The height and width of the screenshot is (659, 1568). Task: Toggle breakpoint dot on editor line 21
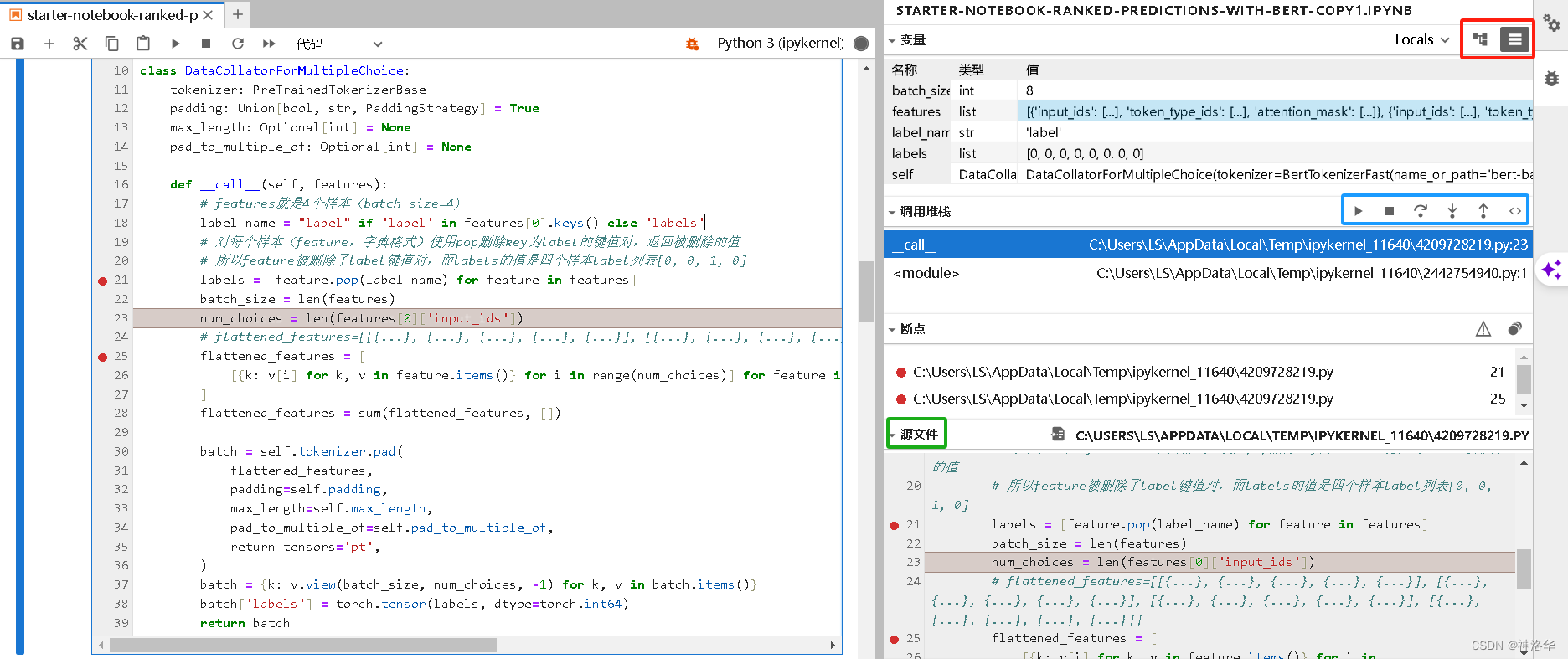103,281
